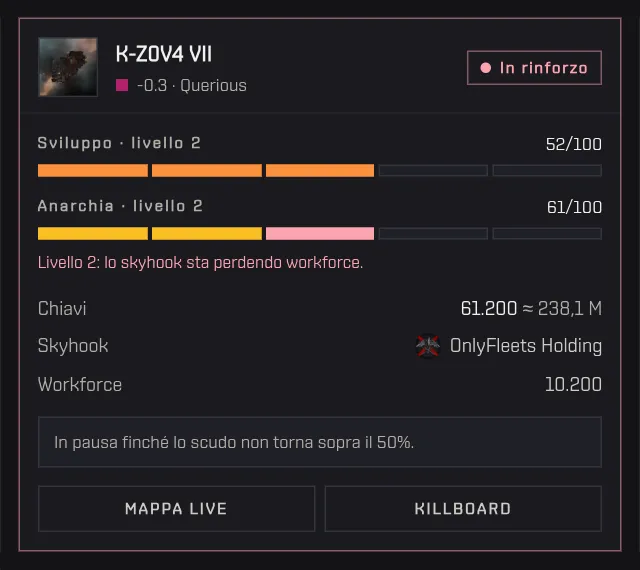Click the Sviluppo 52/100 score
Screen dimensions: 640x570
pyautogui.click(x=573, y=144)
